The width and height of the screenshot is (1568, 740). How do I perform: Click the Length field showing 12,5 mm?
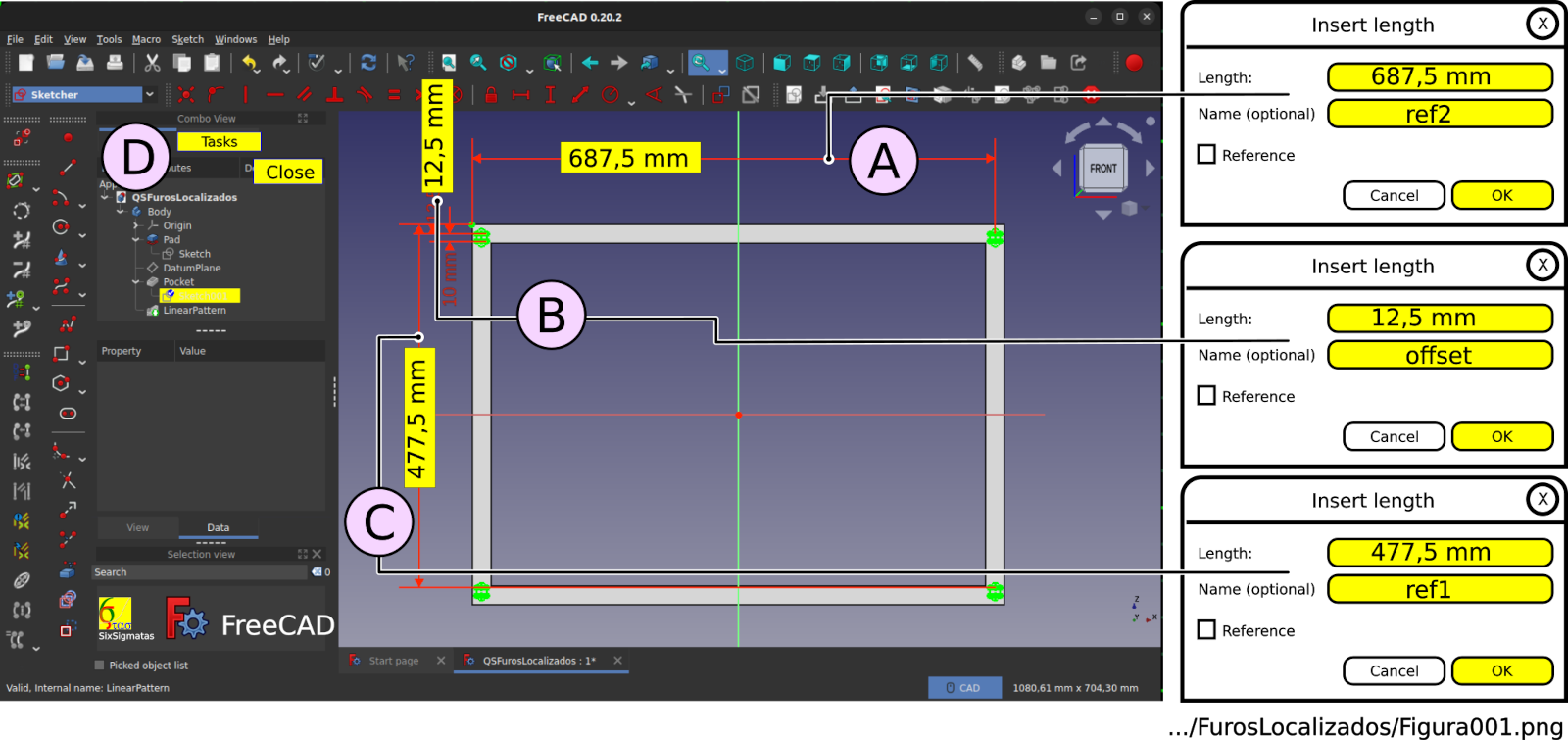click(1440, 319)
